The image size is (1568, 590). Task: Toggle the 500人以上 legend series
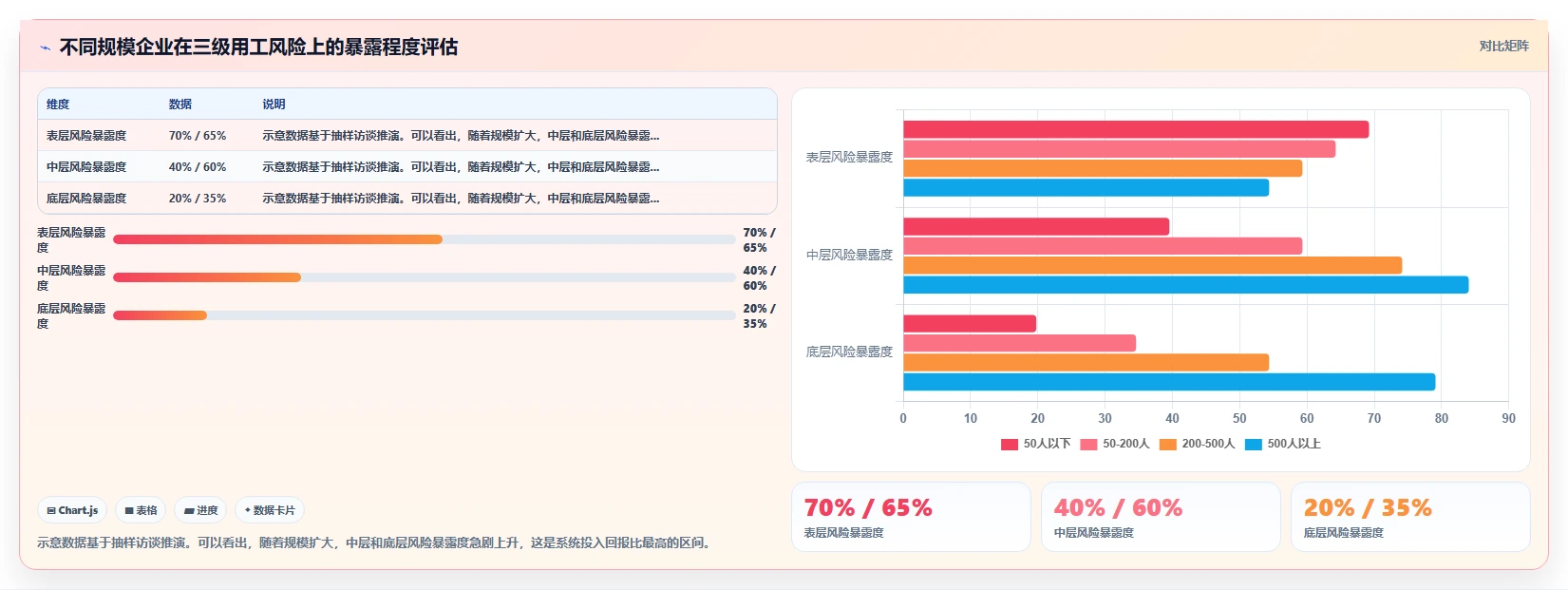pyautogui.click(x=1282, y=444)
